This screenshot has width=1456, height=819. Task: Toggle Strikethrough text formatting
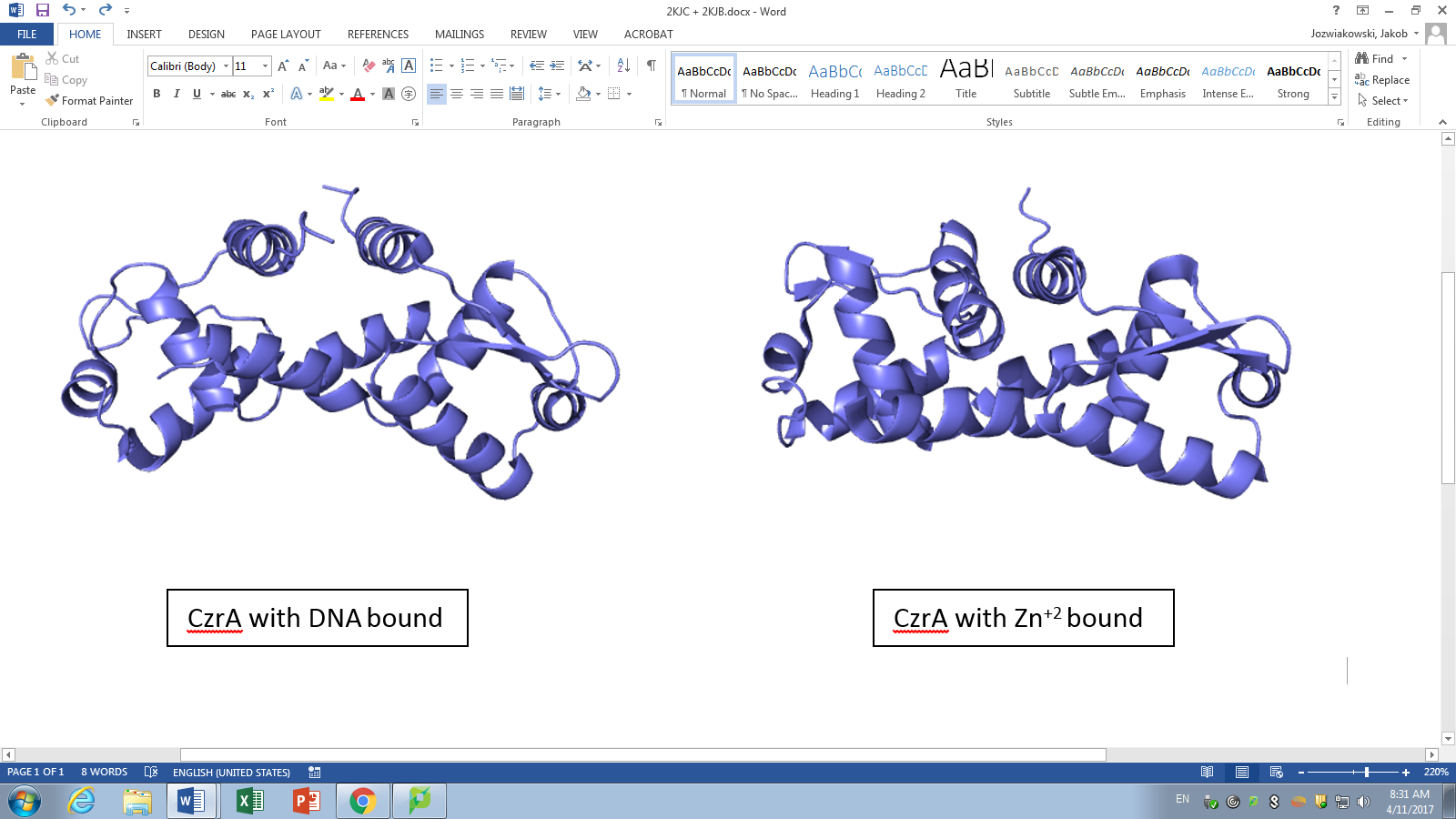coord(228,94)
